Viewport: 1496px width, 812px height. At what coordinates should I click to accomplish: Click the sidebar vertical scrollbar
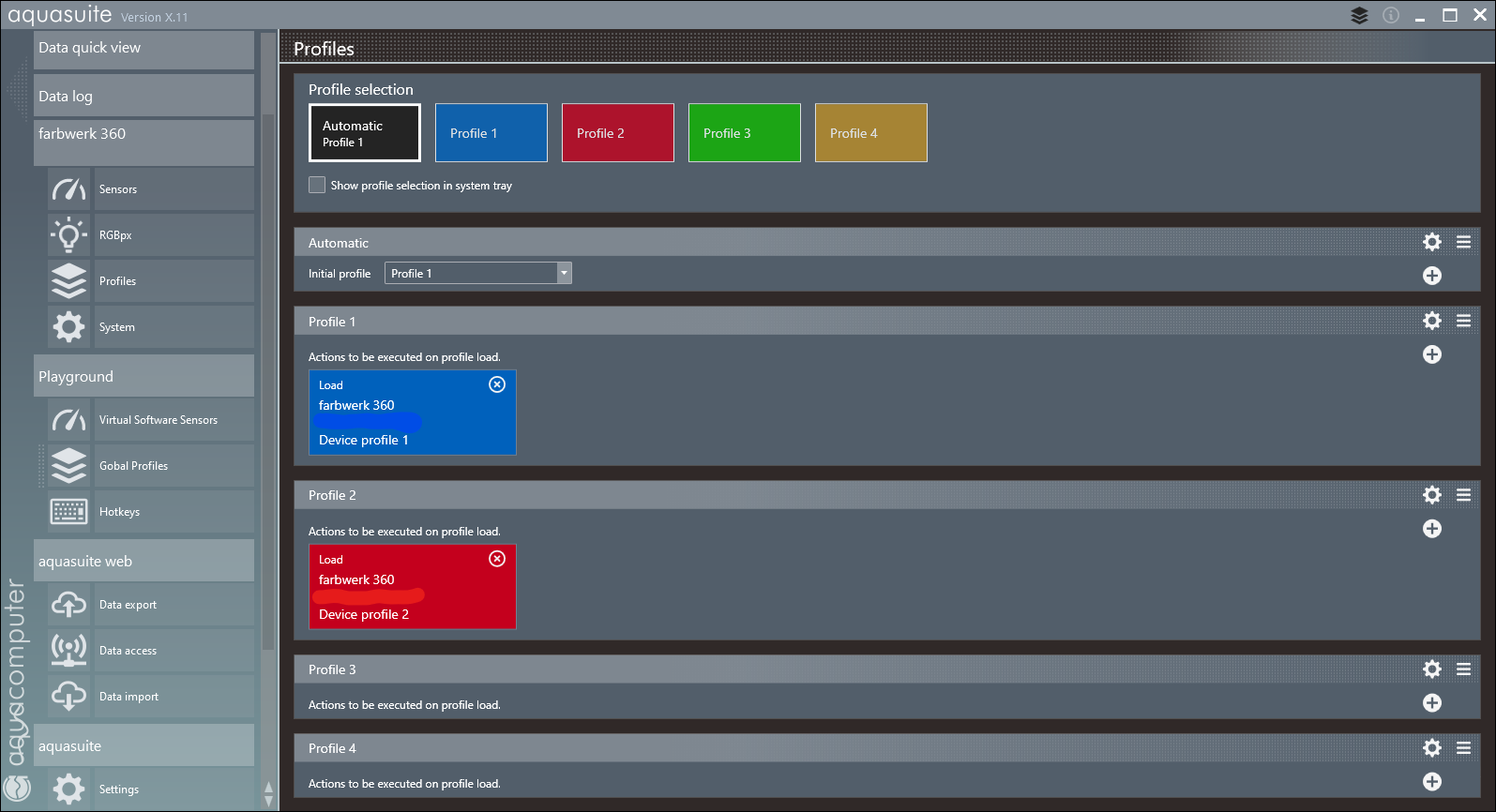(268, 382)
